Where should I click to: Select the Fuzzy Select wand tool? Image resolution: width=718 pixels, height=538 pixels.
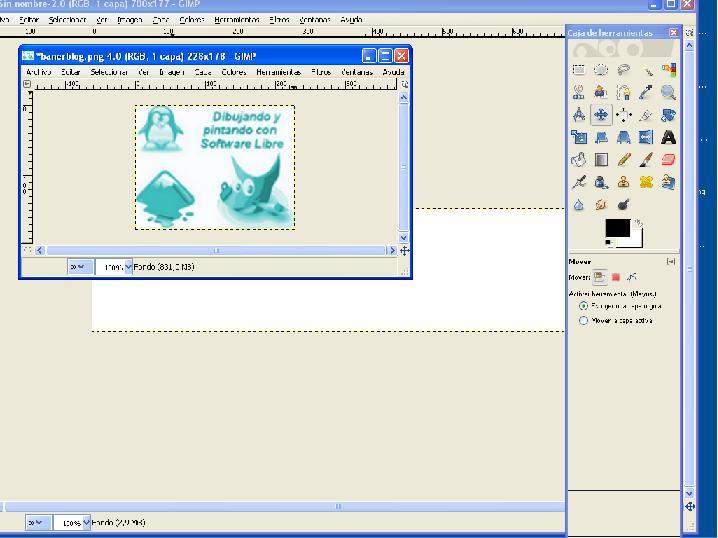tap(646, 70)
